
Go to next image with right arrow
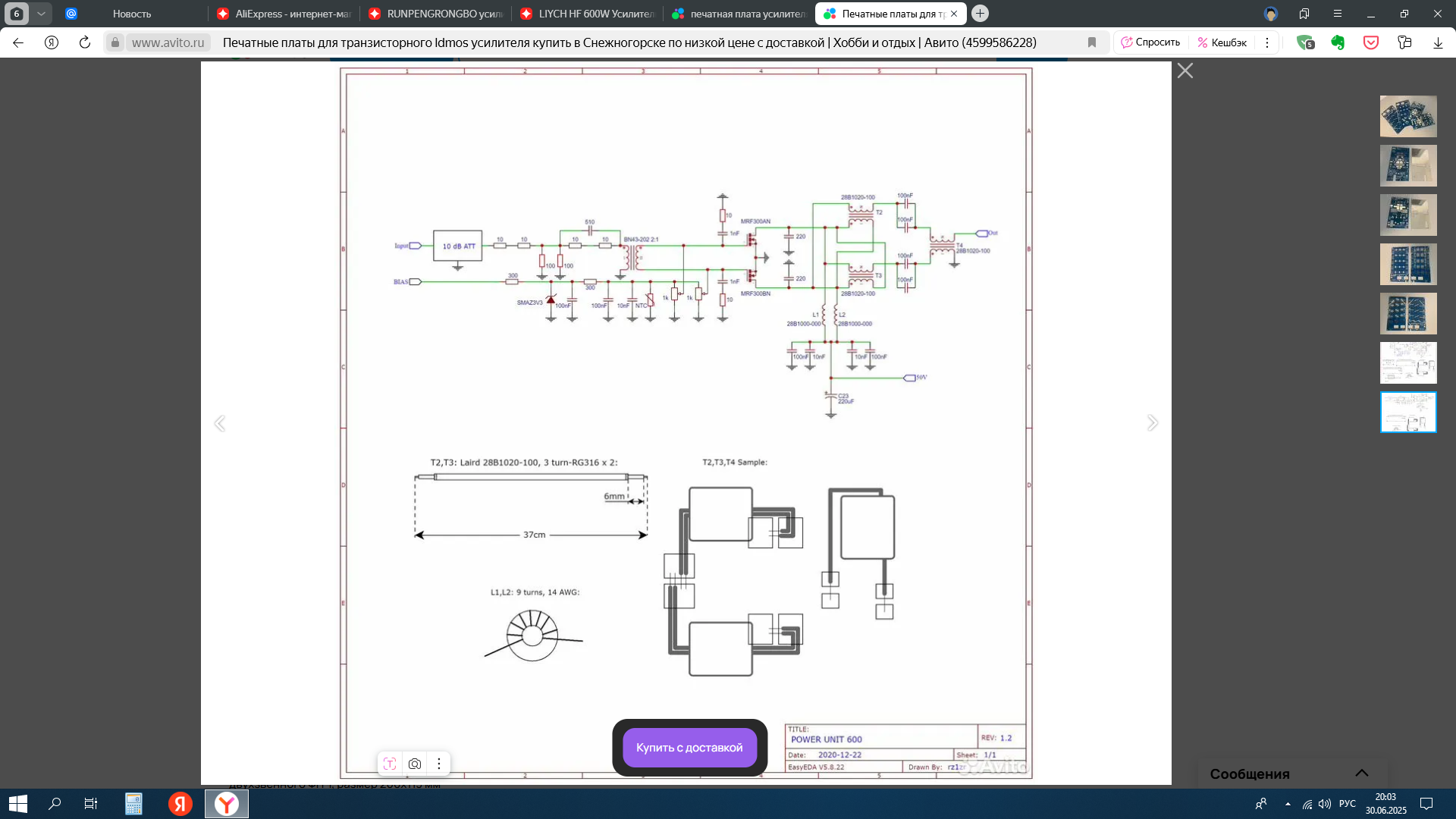1152,423
